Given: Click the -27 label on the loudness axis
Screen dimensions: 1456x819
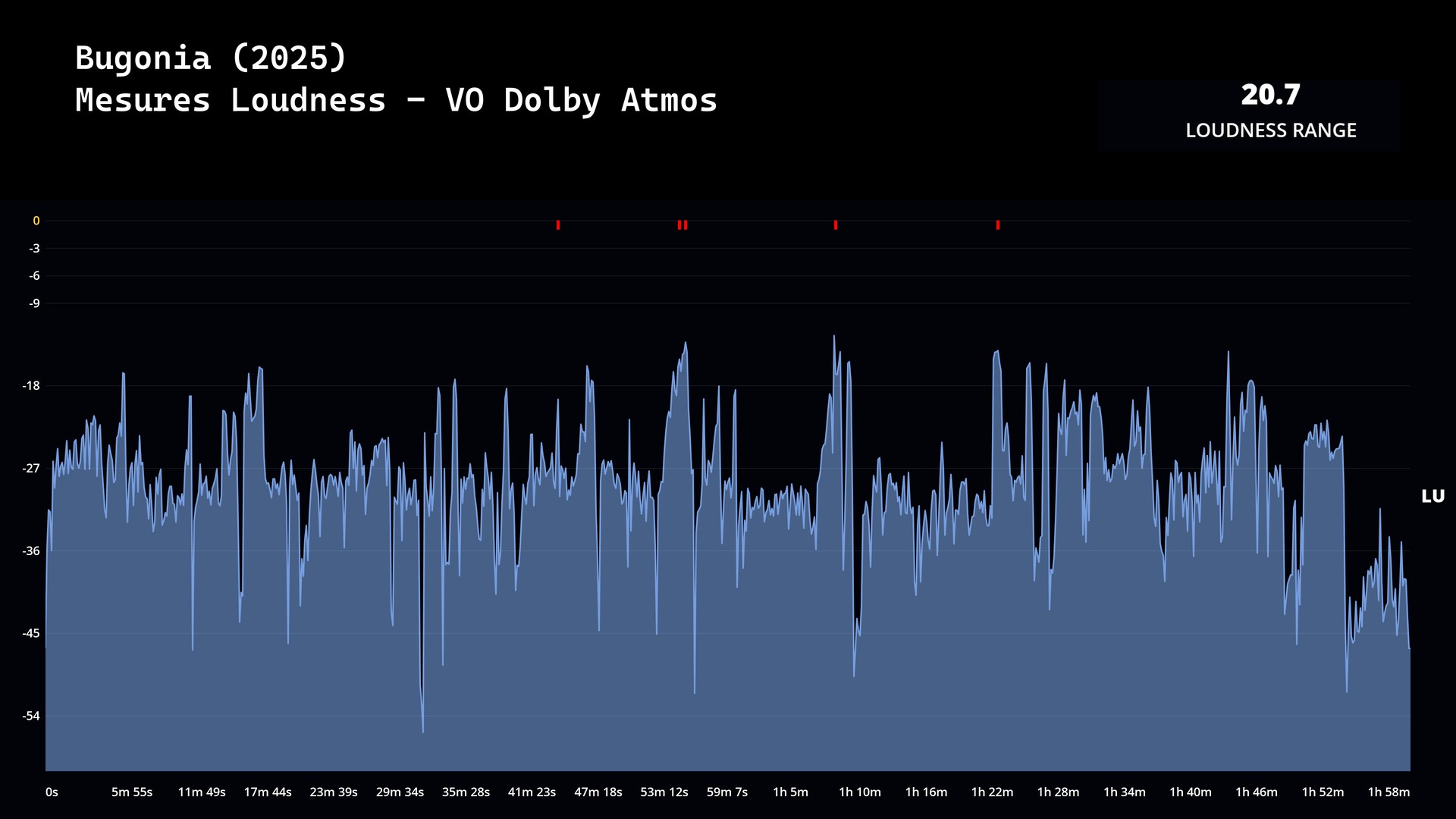Looking at the screenshot, I should click(31, 469).
